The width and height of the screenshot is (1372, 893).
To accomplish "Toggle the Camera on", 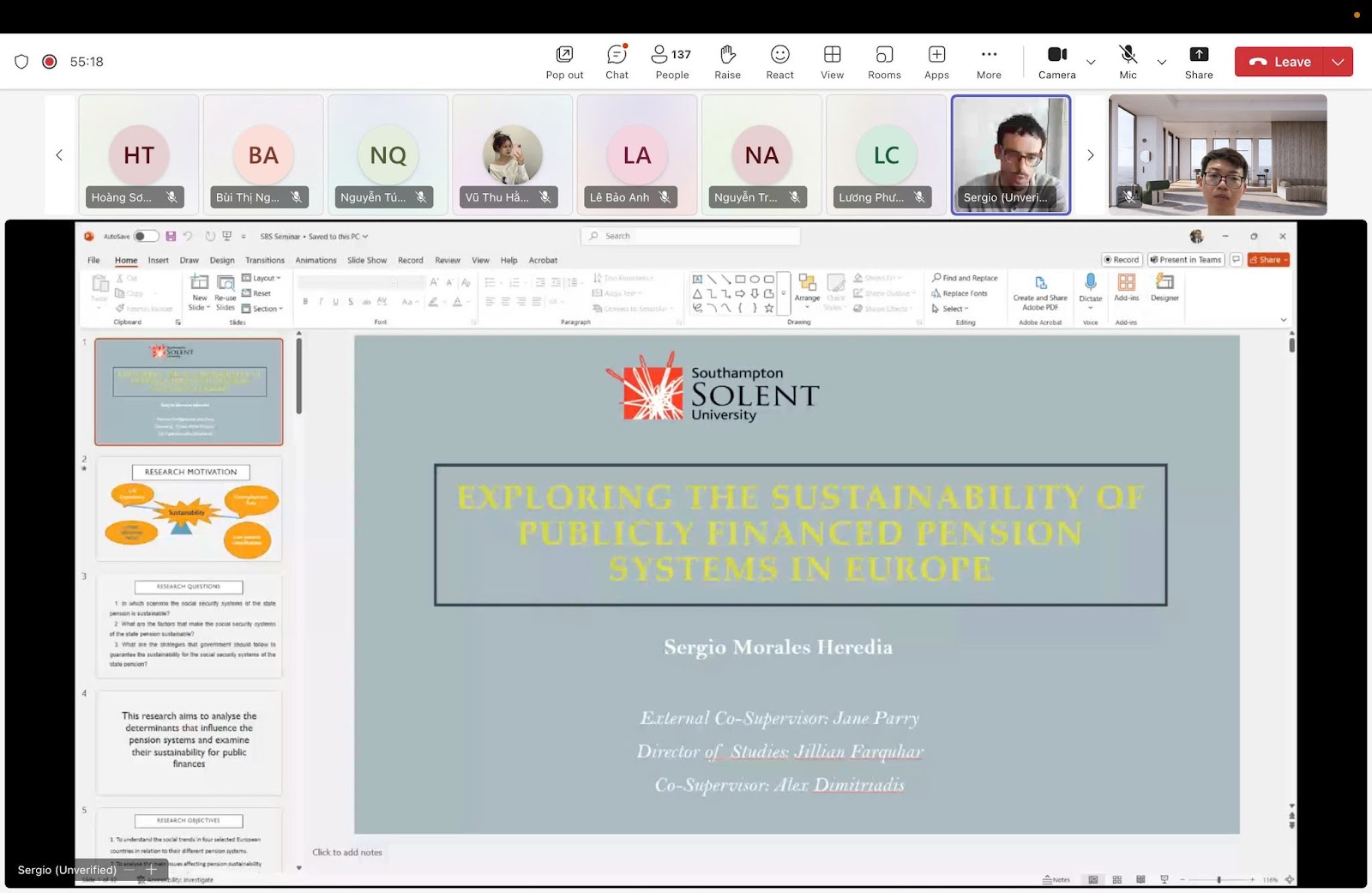I will [x=1056, y=62].
